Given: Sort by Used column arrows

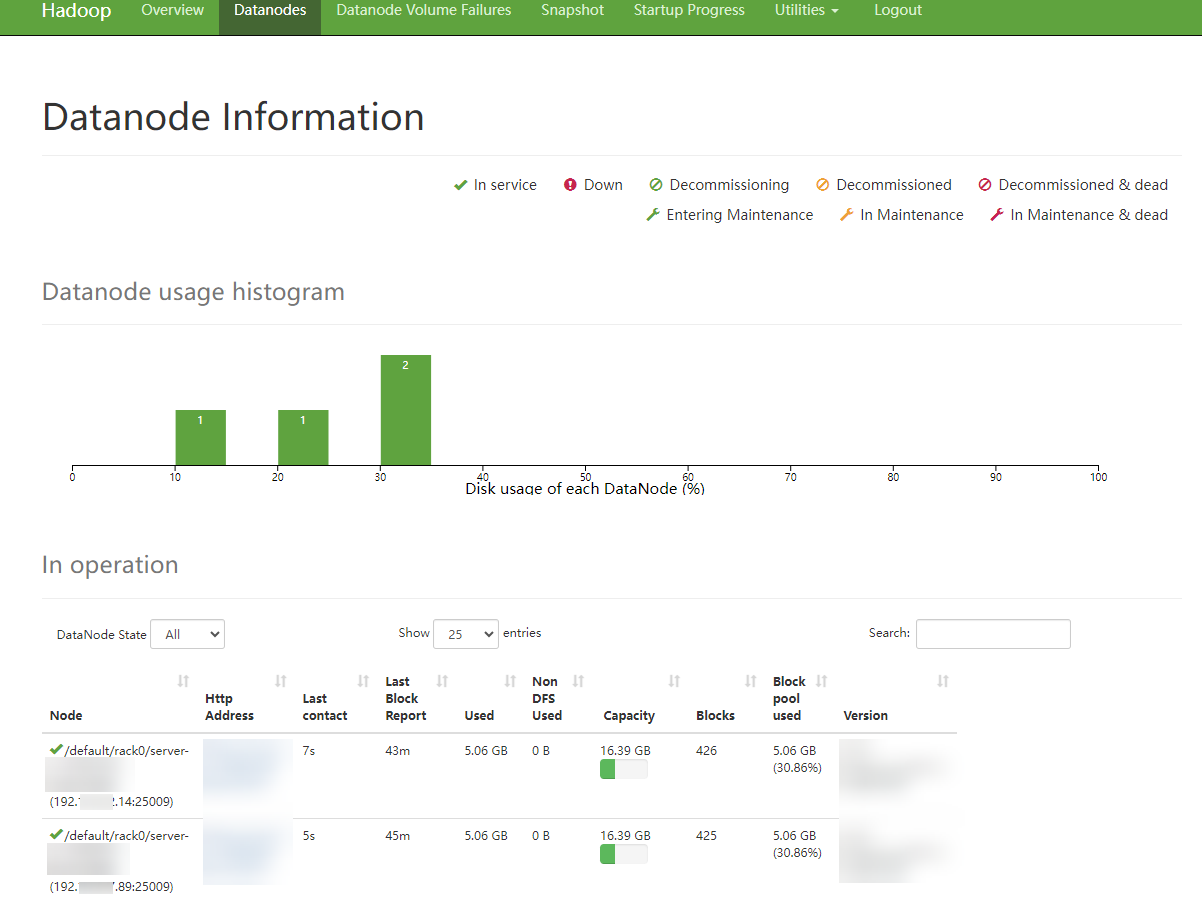Looking at the screenshot, I should [x=510, y=681].
